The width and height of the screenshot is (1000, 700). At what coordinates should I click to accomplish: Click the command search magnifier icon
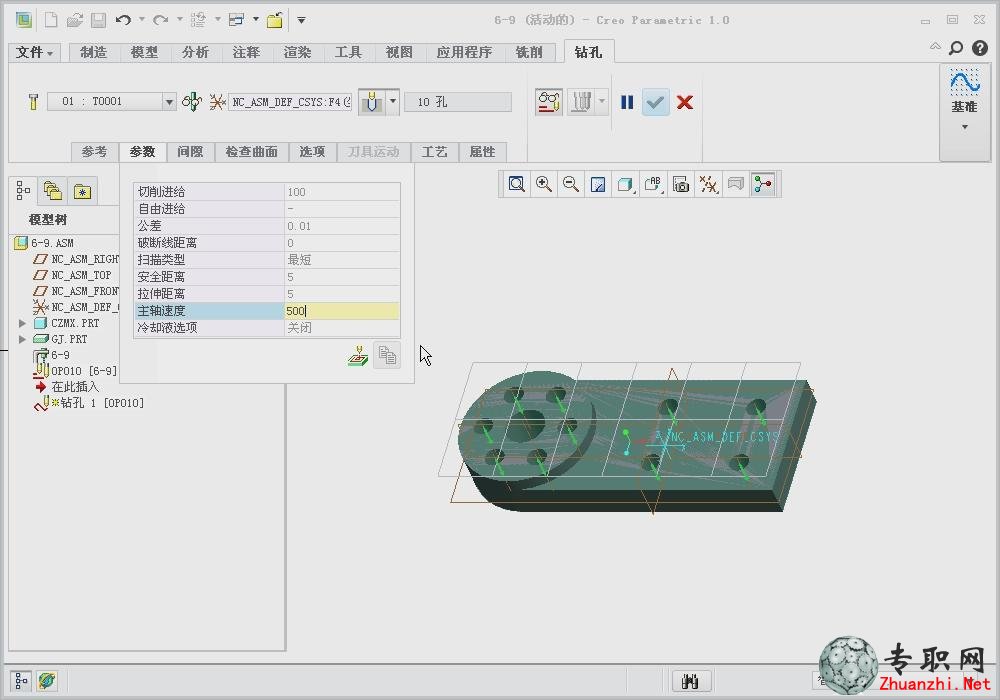point(955,48)
